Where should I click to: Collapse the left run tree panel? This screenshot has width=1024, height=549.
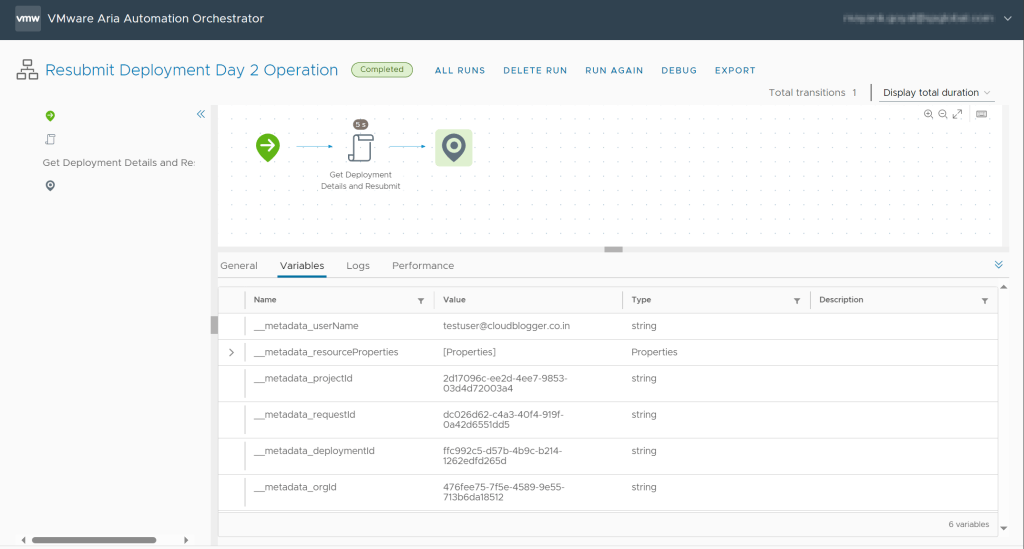[x=200, y=114]
